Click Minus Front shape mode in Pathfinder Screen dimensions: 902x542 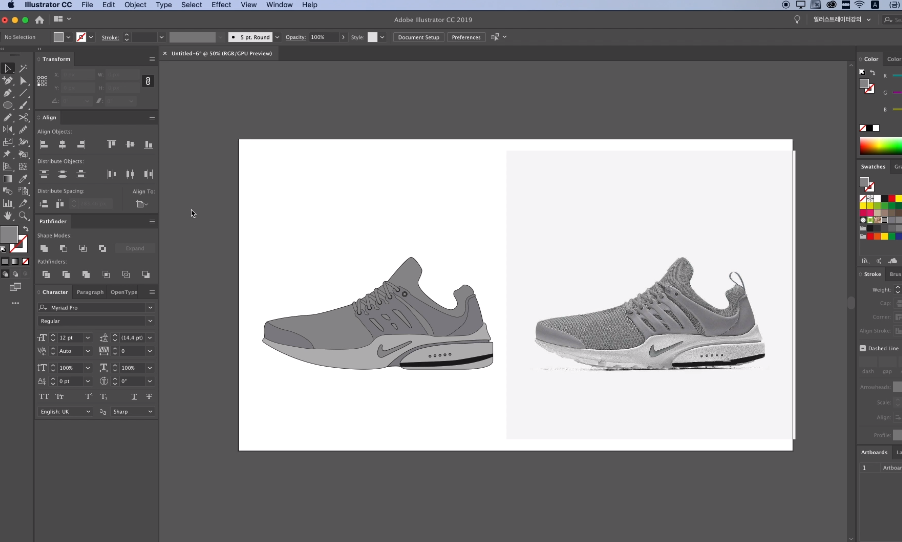coord(63,248)
